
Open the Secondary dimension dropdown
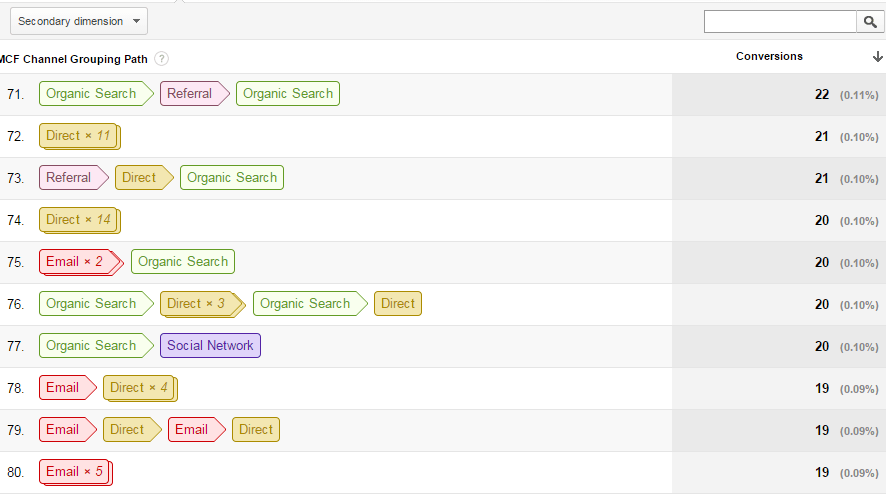tap(79, 21)
